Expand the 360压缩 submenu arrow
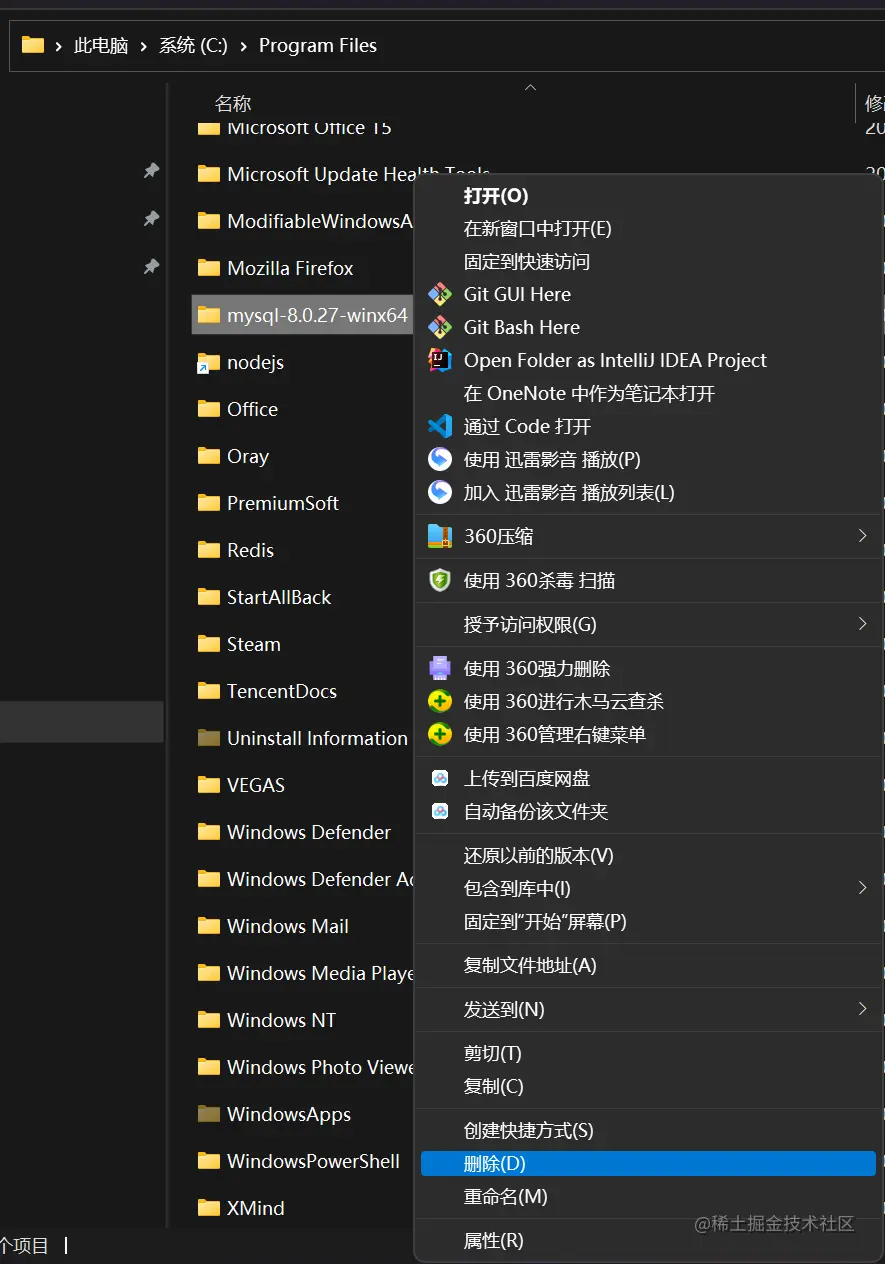Viewport: 885px width, 1264px height. pyautogui.click(x=862, y=536)
